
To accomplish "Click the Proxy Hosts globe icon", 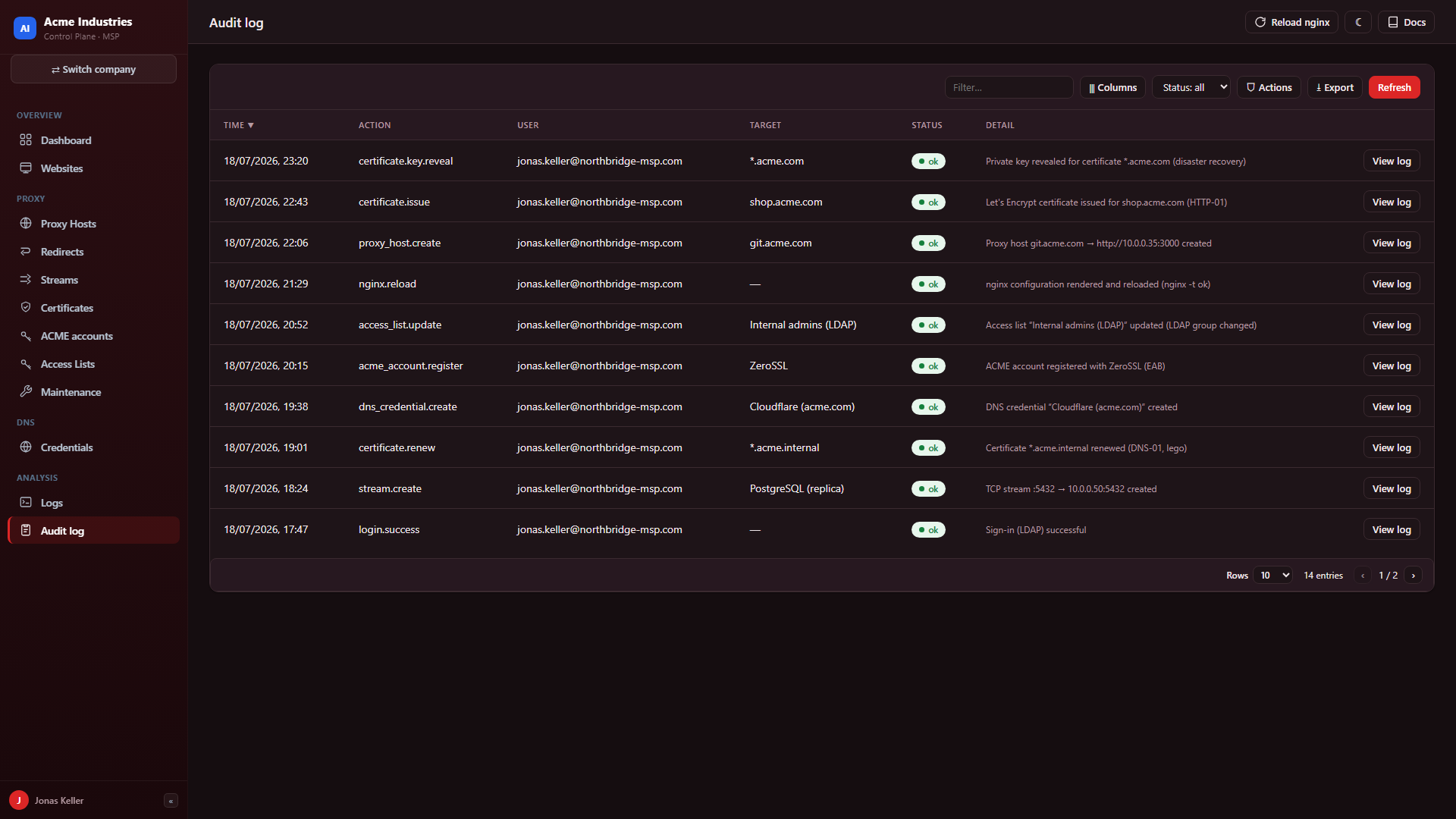I will (x=26, y=224).
